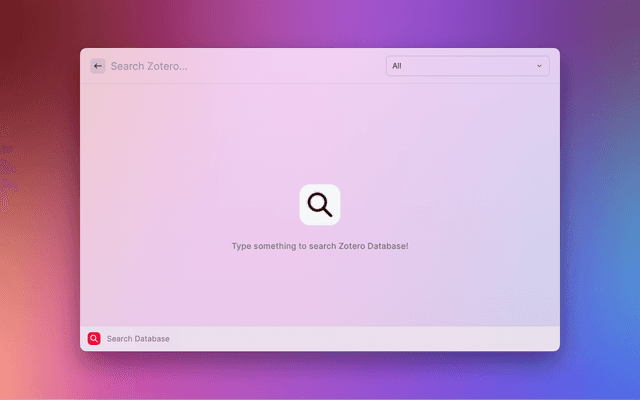Click "Type something to search Zotero Database!" text

[x=320, y=246]
